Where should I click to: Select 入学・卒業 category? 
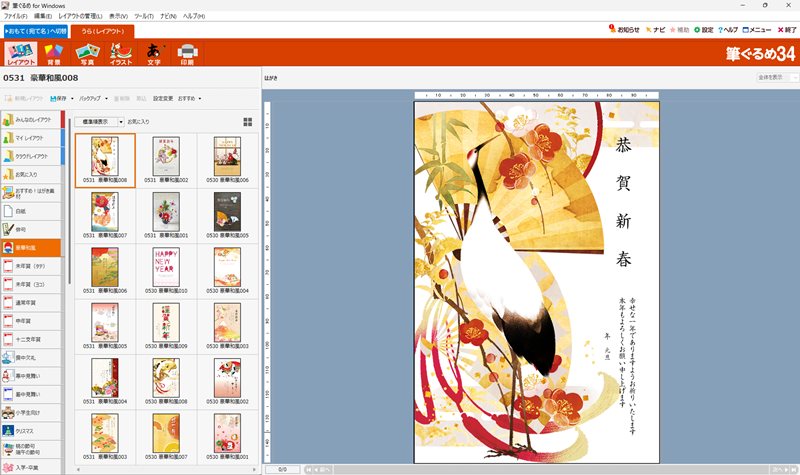(31, 467)
